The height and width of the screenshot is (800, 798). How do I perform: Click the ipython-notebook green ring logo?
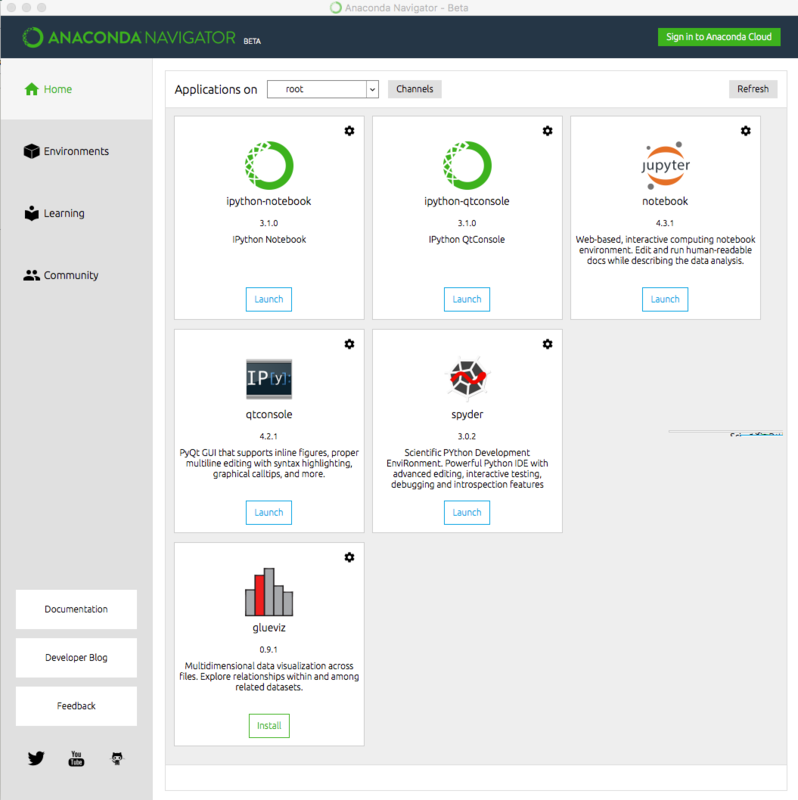(x=269, y=165)
